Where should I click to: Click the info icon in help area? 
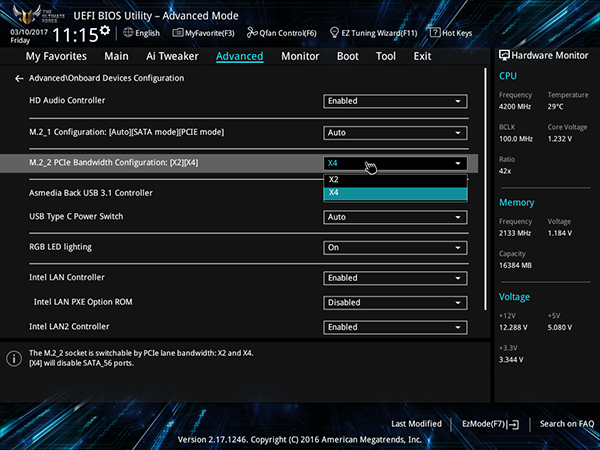[x=14, y=359]
